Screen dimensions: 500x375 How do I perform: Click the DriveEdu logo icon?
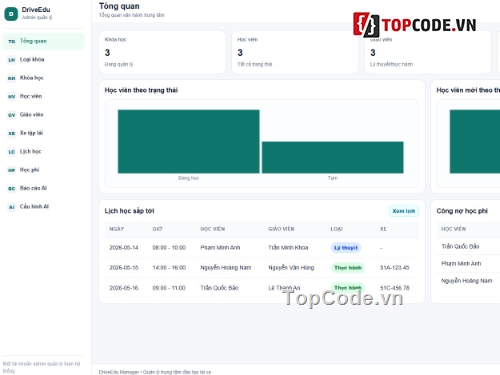tap(11, 14)
